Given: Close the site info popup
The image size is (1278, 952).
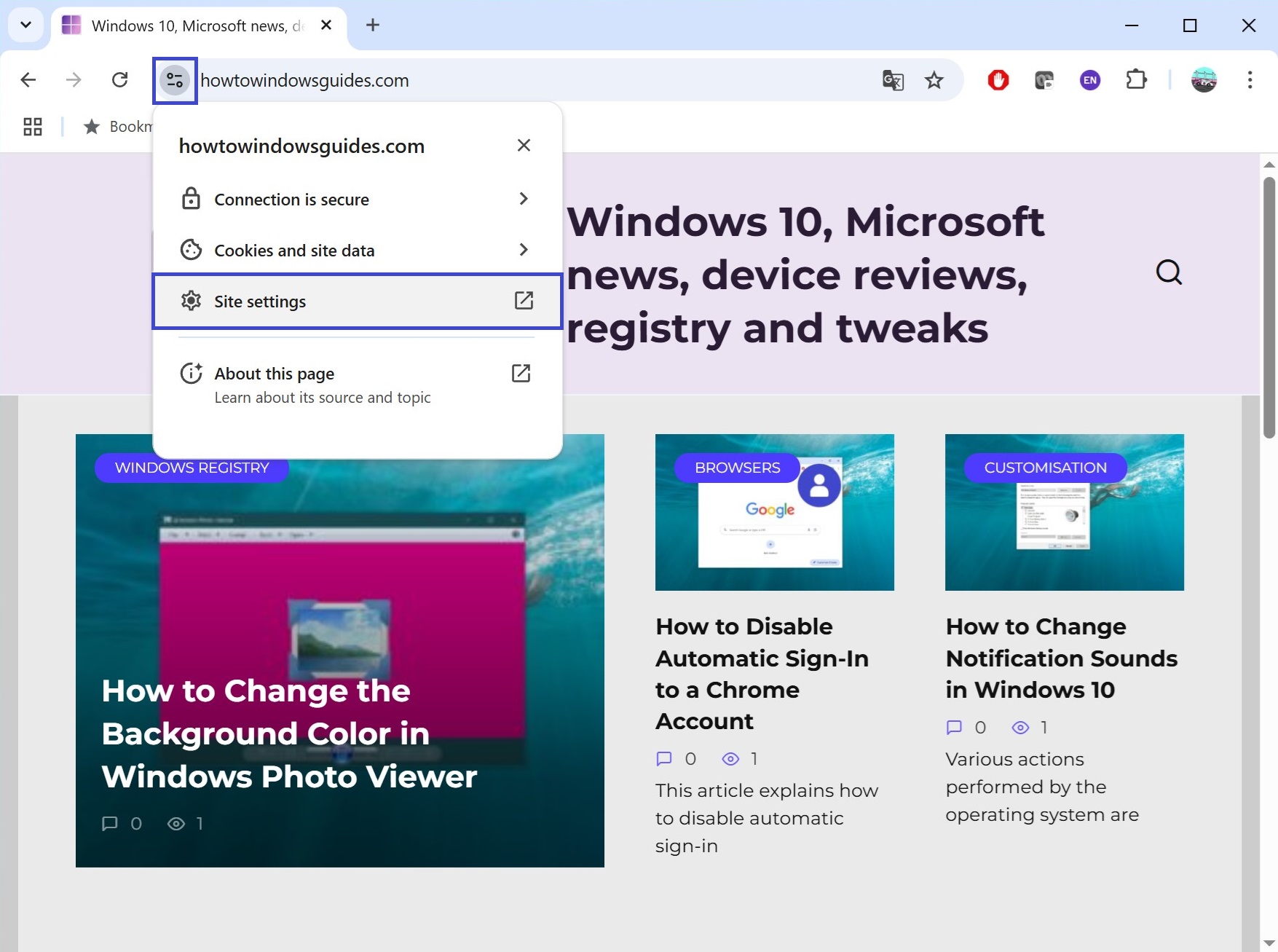Looking at the screenshot, I should (x=524, y=146).
